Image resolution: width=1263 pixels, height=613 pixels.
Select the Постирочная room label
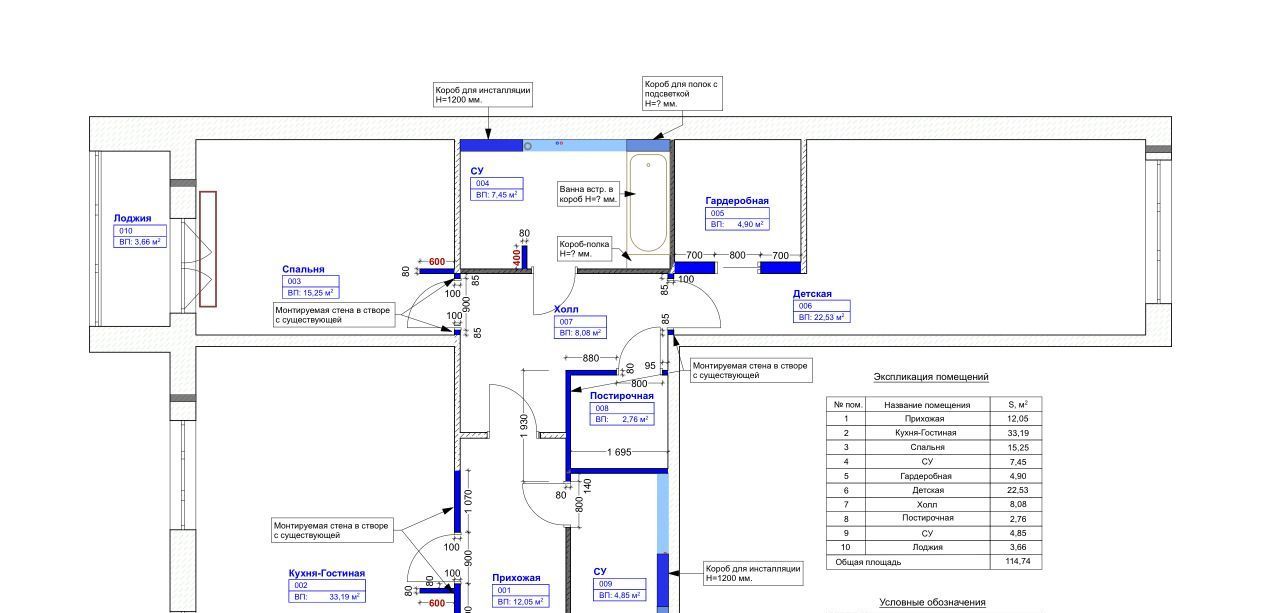621,396
